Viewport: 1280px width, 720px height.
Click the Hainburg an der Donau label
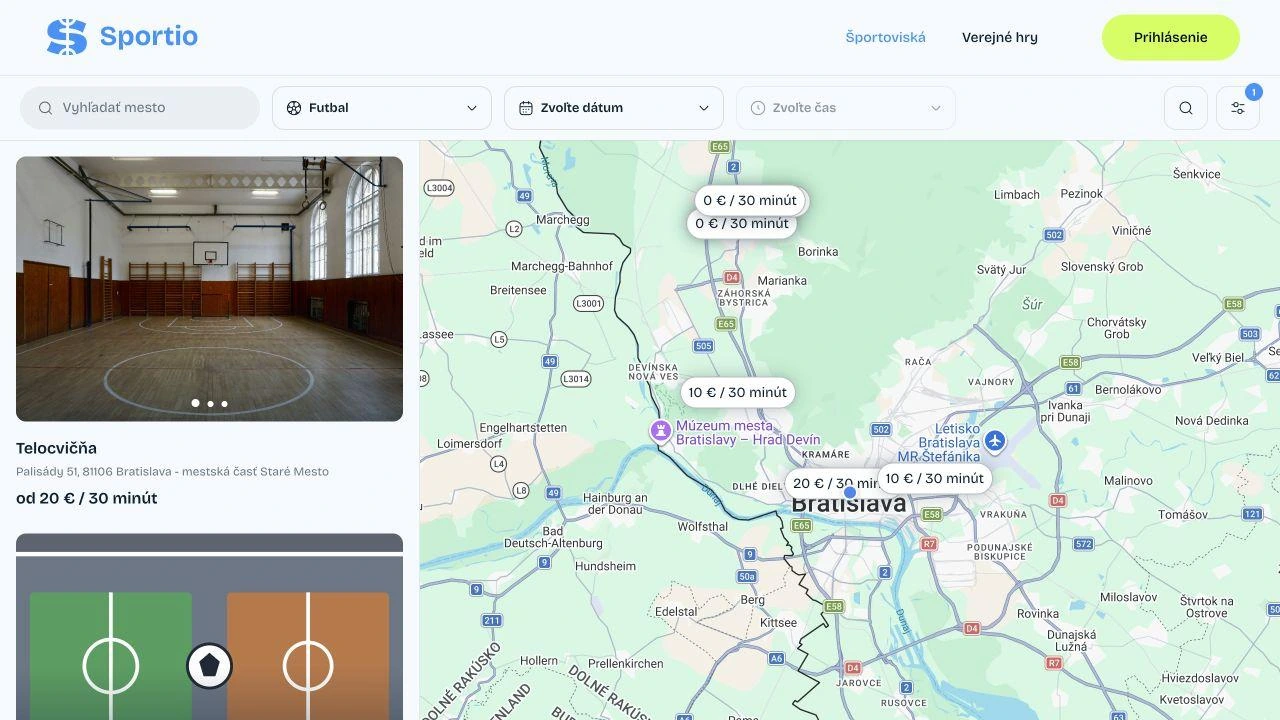[615, 504]
